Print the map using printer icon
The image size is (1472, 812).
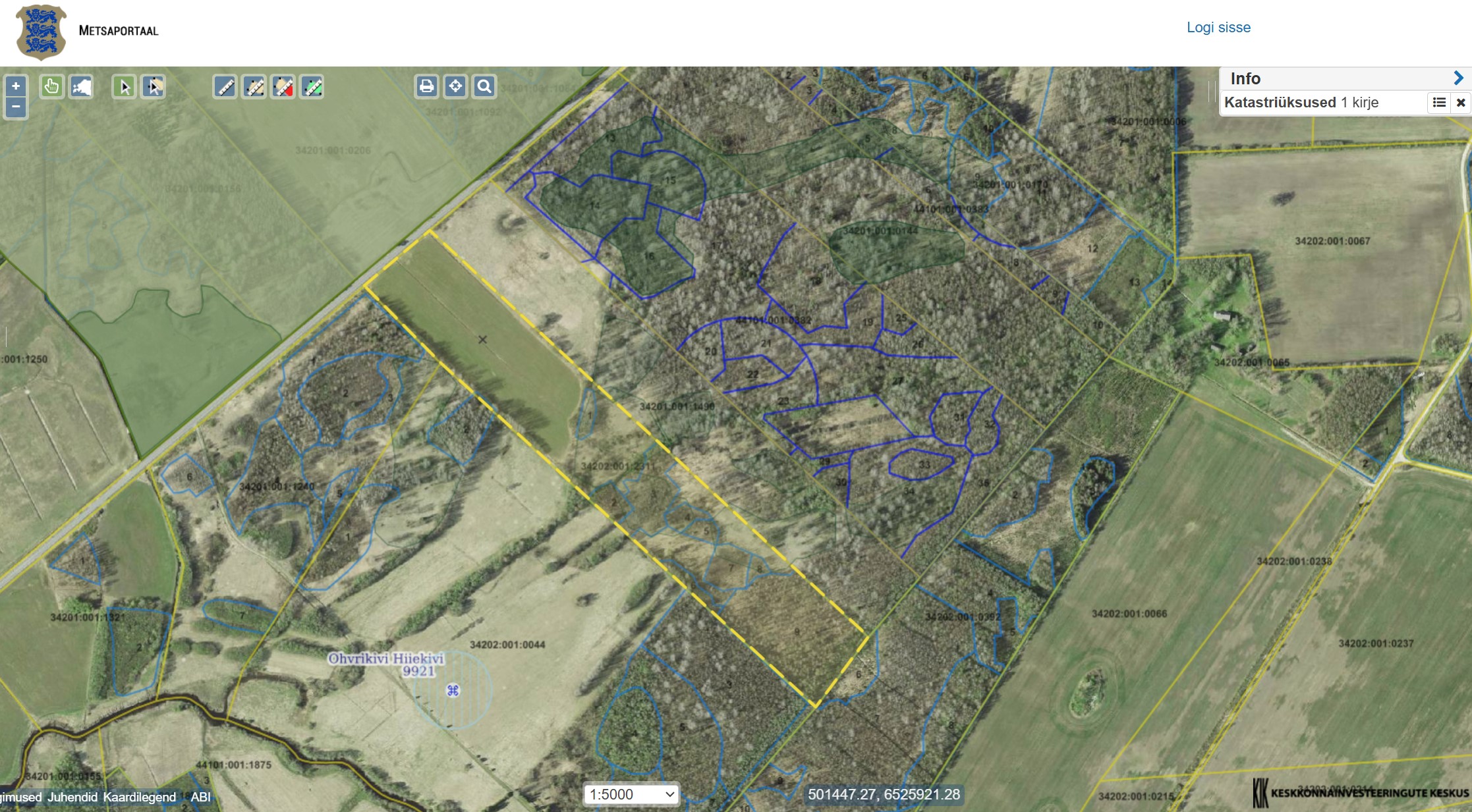[426, 86]
